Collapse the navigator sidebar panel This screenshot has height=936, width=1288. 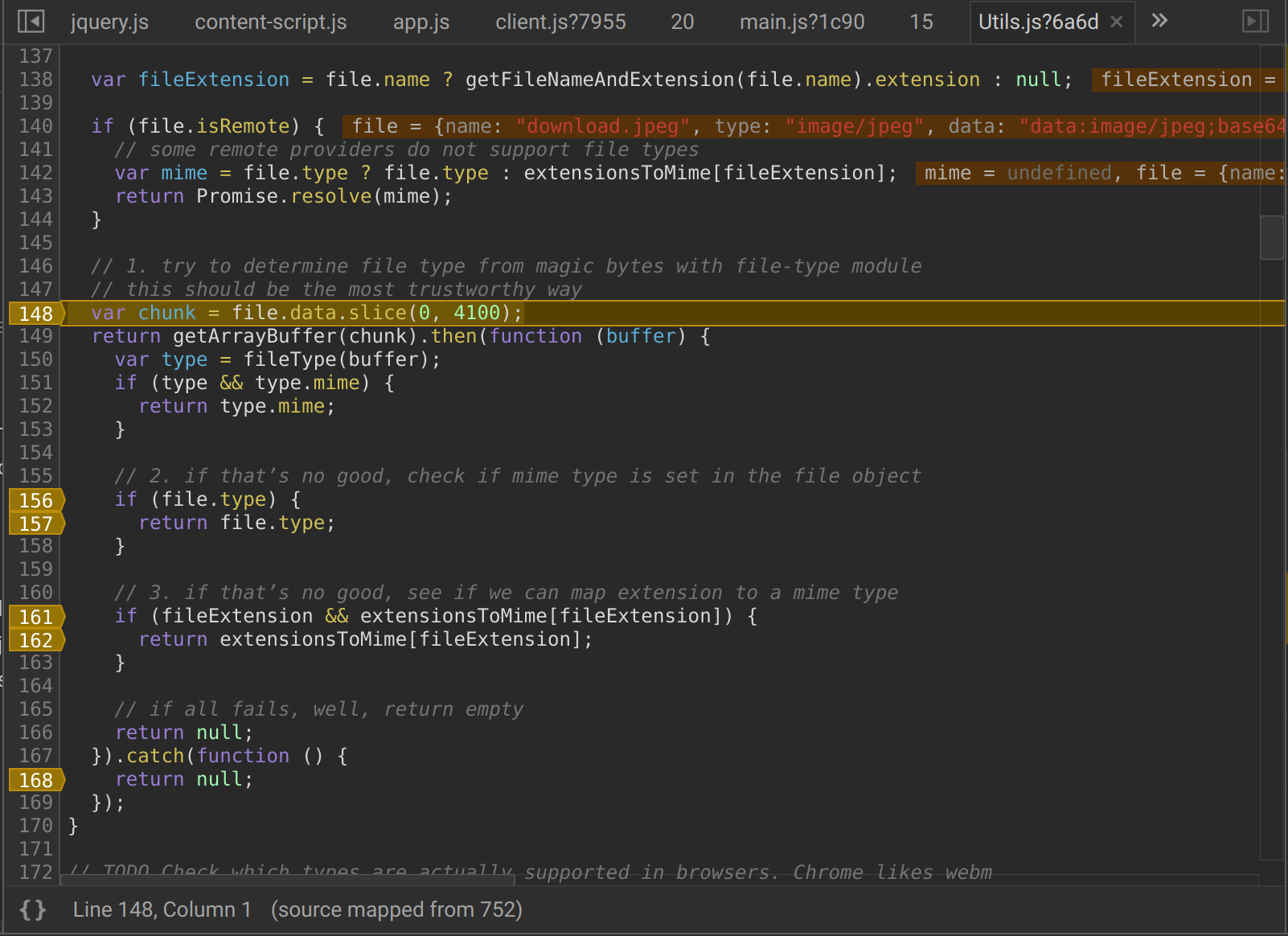31,21
